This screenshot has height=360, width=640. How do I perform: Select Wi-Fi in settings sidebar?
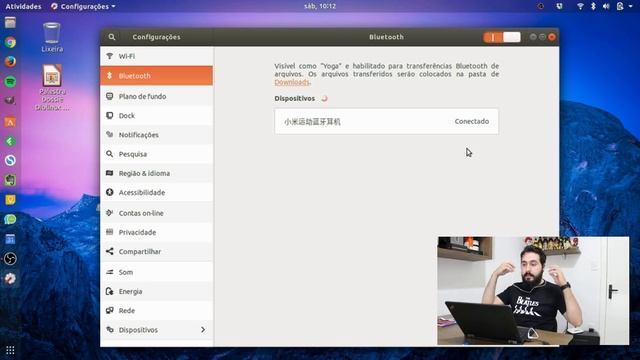click(x=156, y=56)
